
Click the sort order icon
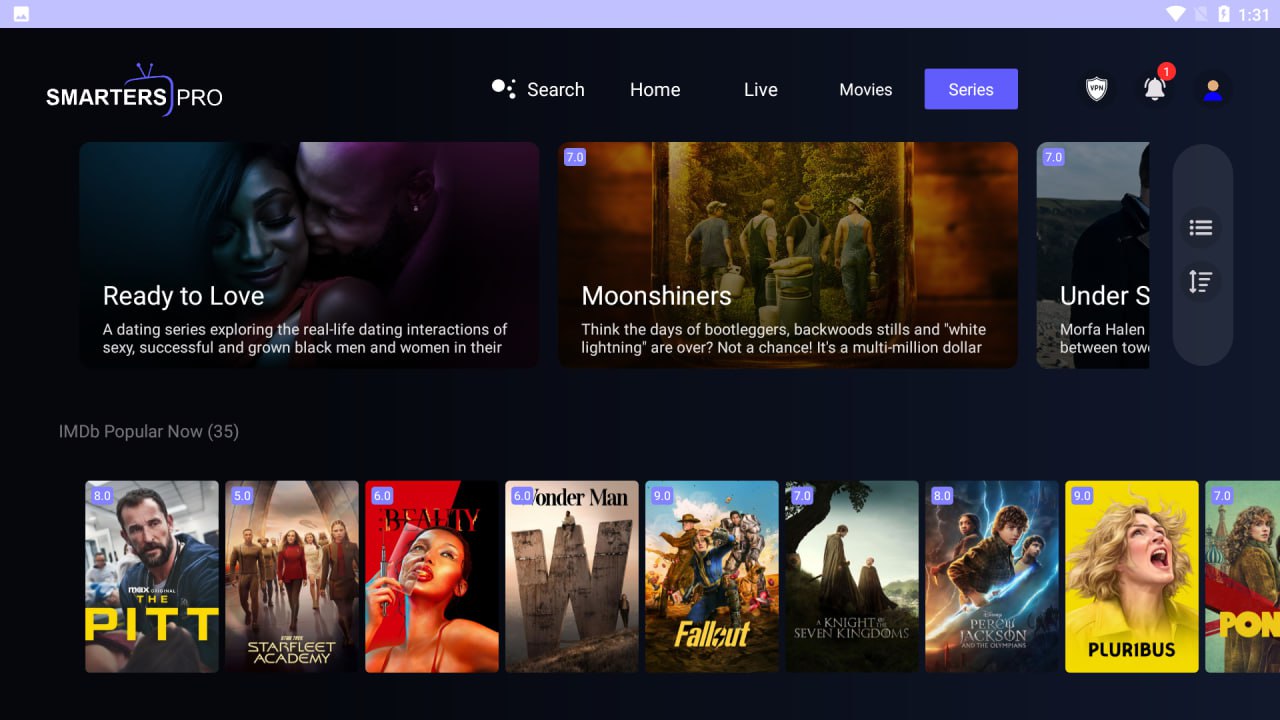1201,282
